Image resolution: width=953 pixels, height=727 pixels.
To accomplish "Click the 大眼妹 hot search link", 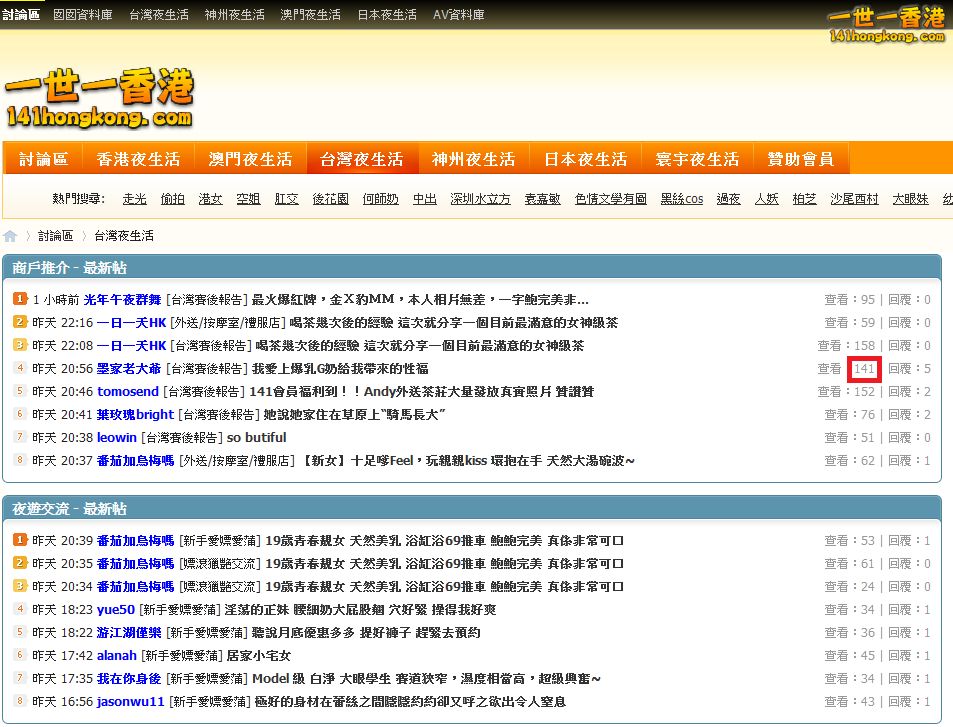I will coord(910,199).
